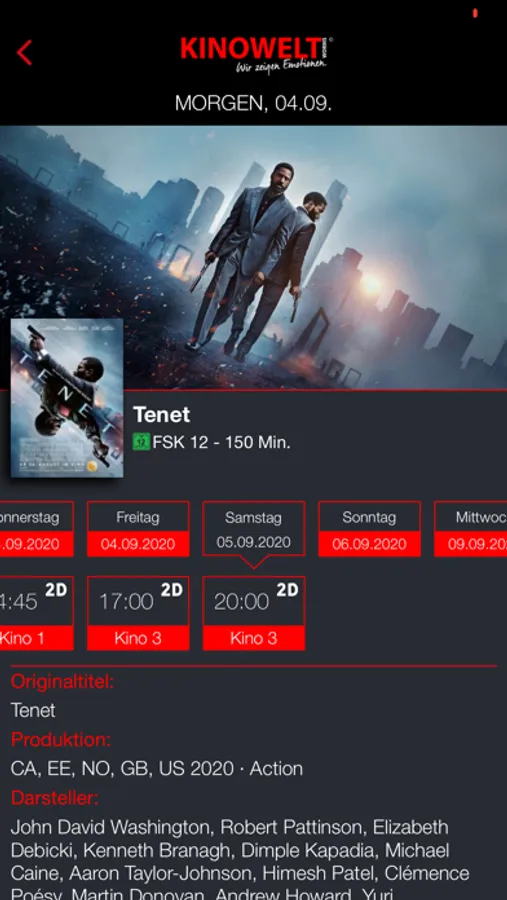
Task: Select the Freitag 04.09.2020 tab
Action: click(x=138, y=529)
